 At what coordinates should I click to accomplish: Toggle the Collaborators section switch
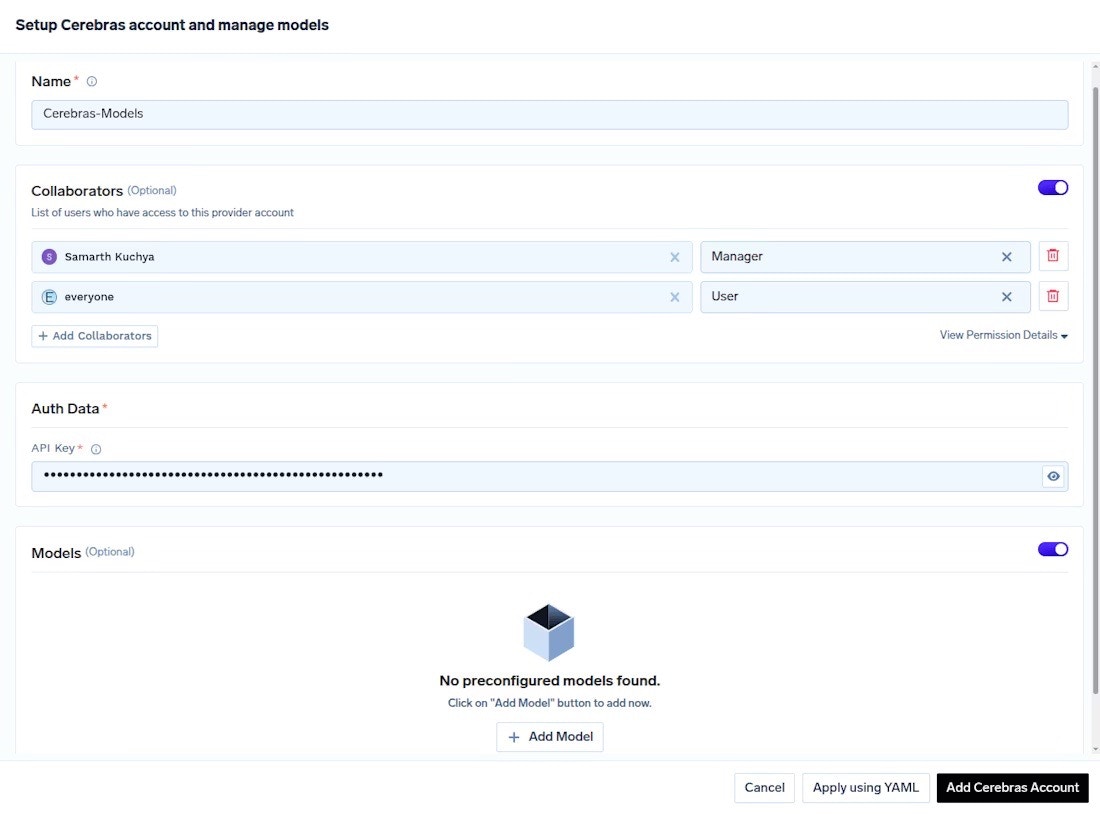coord(1053,187)
